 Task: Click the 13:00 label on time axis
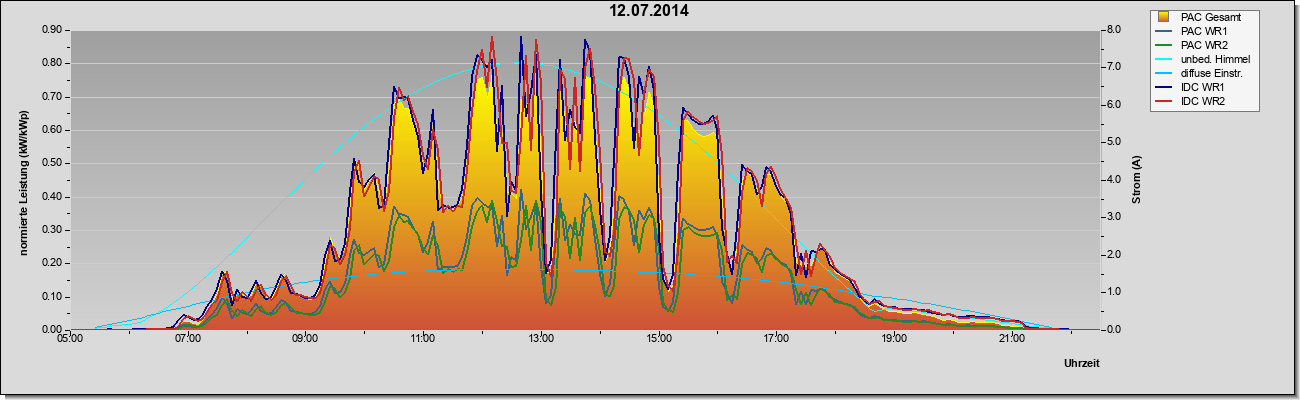[x=541, y=341]
